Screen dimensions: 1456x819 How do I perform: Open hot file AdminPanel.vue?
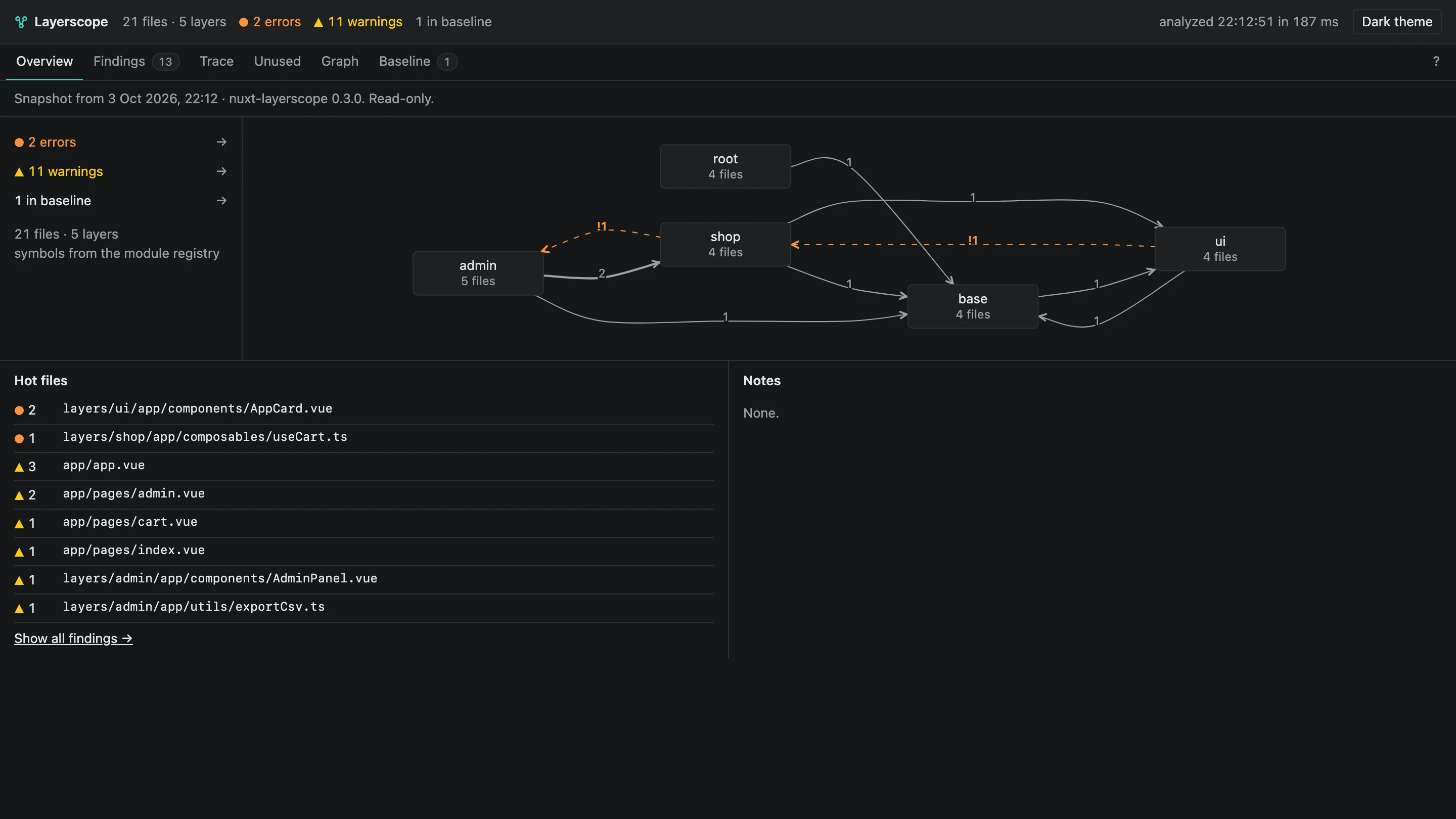[x=364, y=579]
